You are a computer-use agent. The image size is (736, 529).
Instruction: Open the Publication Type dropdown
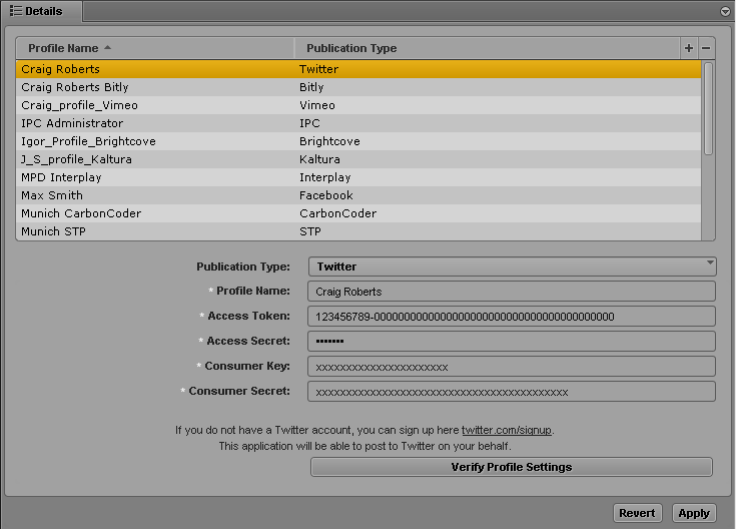[512, 267]
